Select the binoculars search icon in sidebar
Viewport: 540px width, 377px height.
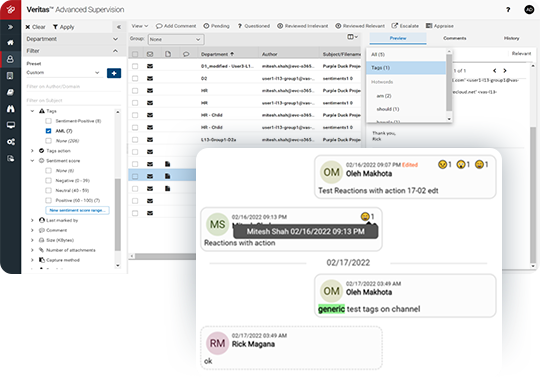(10, 109)
